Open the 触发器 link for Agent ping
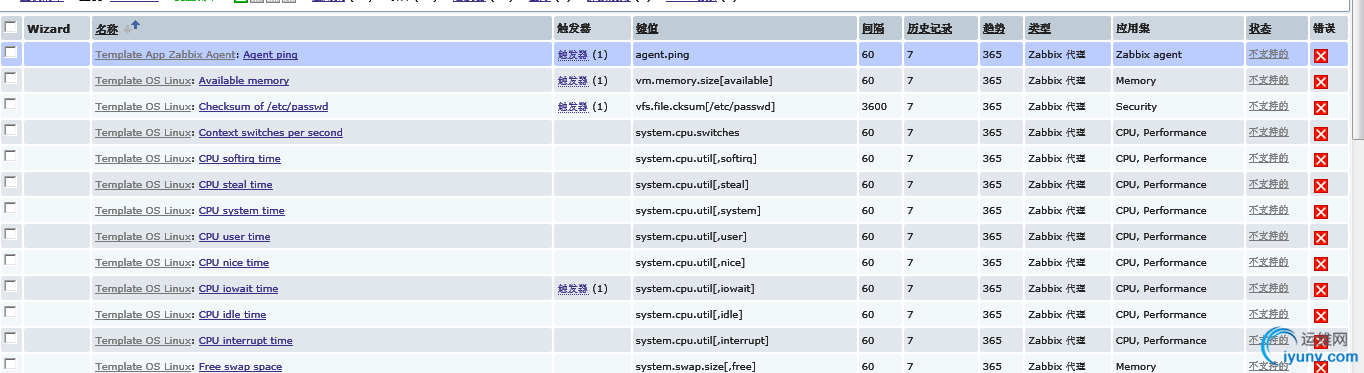The width and height of the screenshot is (1364, 373). coord(573,55)
